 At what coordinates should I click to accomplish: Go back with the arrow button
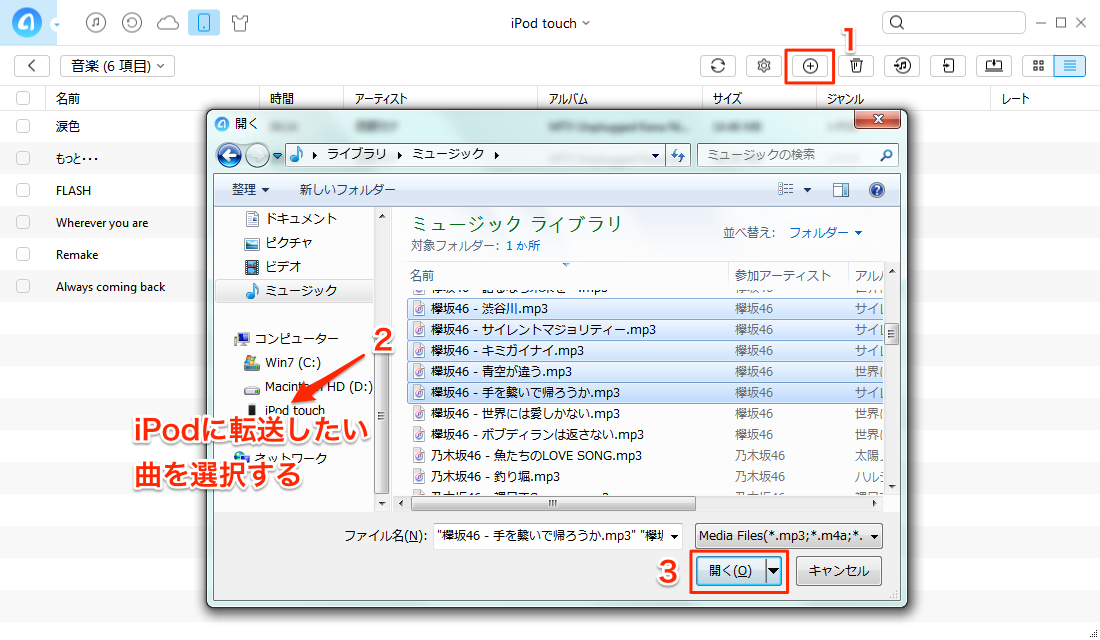[x=32, y=66]
